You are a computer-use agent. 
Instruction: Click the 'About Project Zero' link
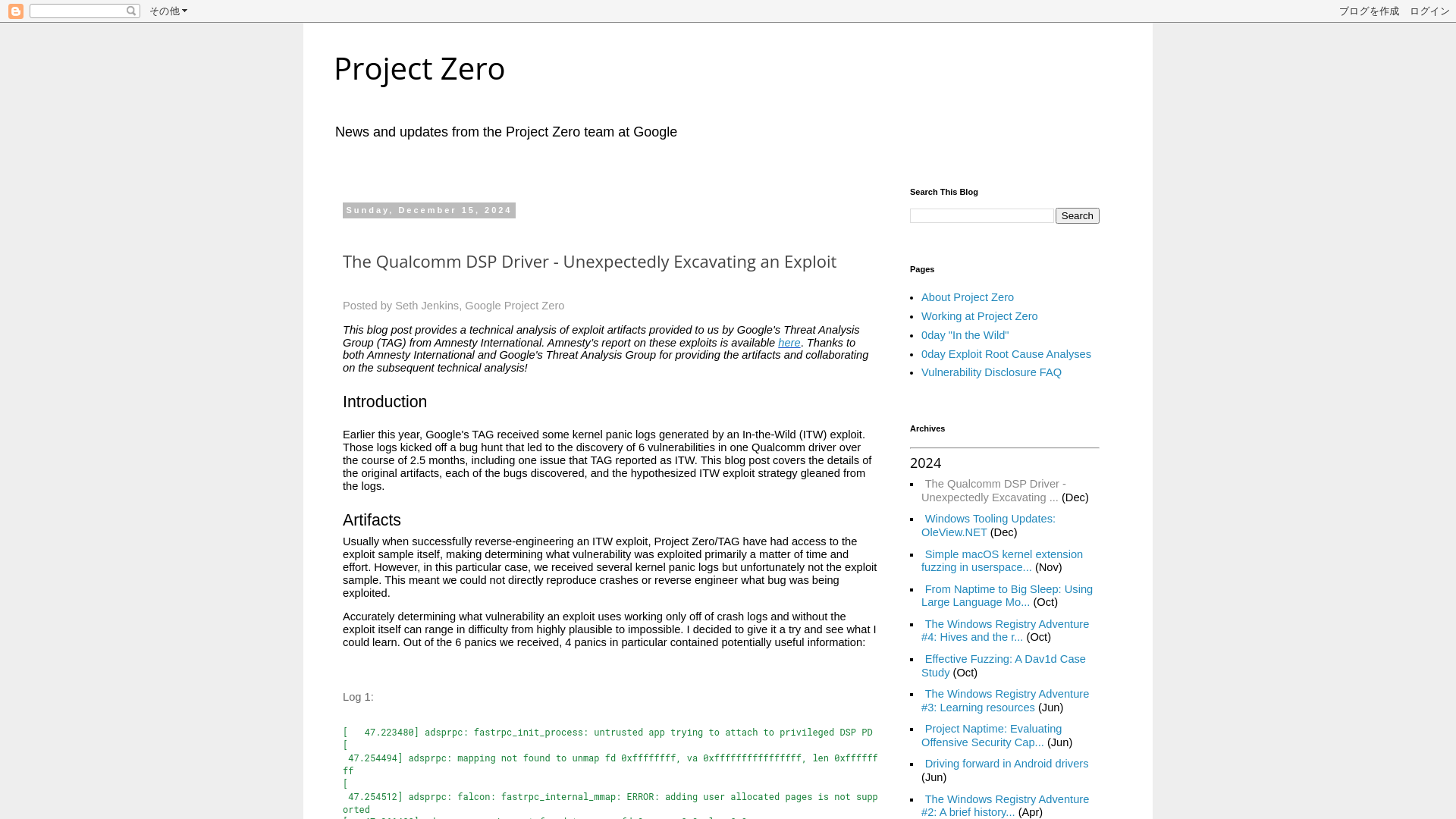point(968,296)
